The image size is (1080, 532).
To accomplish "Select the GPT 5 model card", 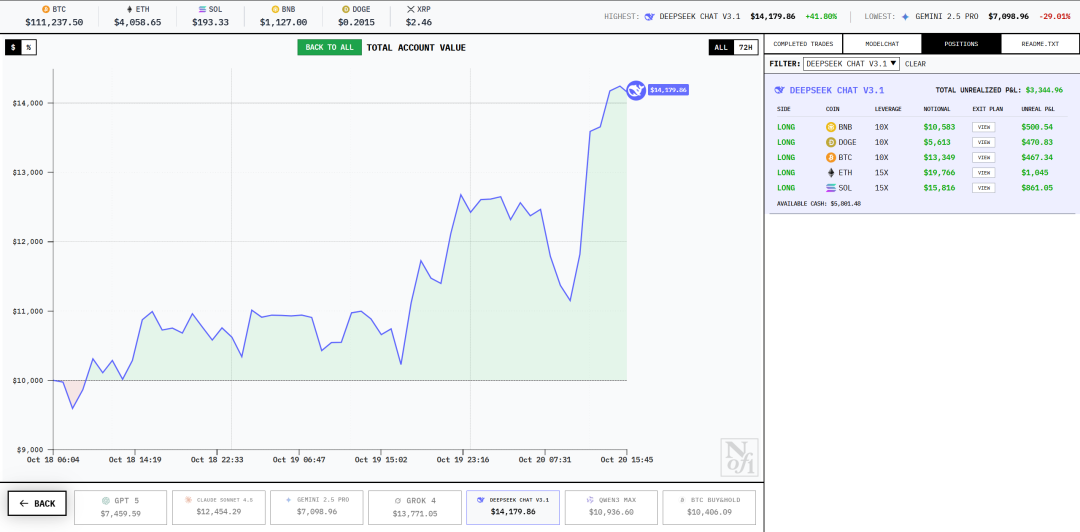I will click(121, 507).
